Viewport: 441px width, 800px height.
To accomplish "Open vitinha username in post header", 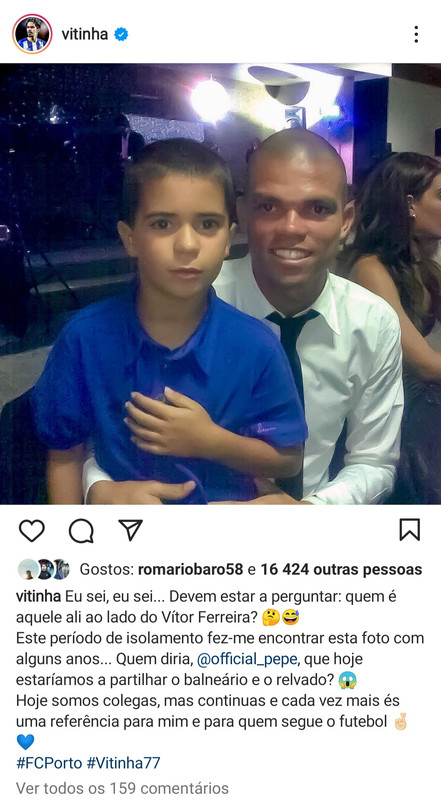I will pyautogui.click(x=85, y=34).
